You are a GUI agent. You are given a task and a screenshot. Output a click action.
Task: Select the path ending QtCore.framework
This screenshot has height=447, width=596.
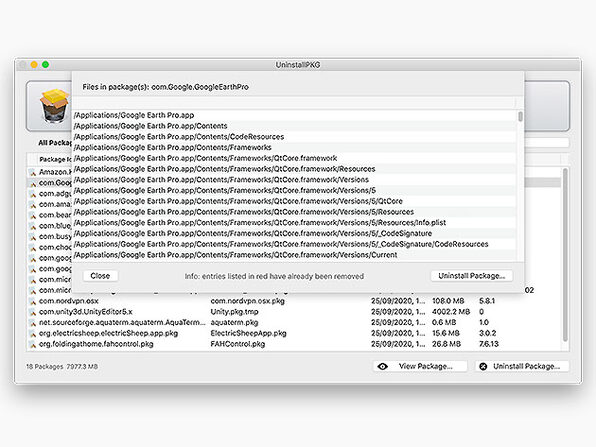point(295,158)
